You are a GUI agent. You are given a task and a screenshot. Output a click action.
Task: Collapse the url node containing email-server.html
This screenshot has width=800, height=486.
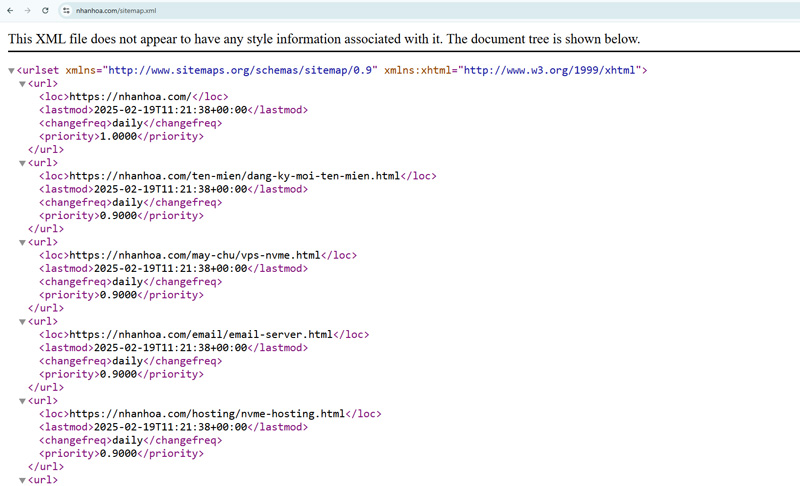click(22, 322)
